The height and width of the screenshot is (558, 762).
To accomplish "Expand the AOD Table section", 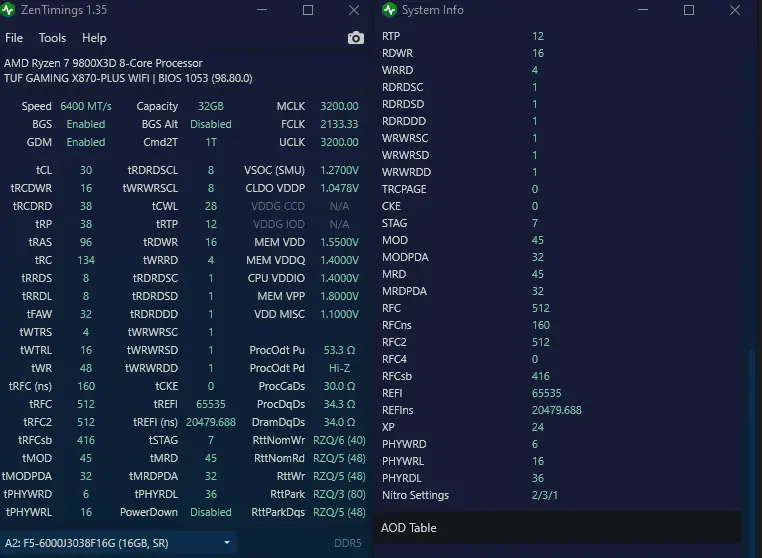I will coord(557,527).
